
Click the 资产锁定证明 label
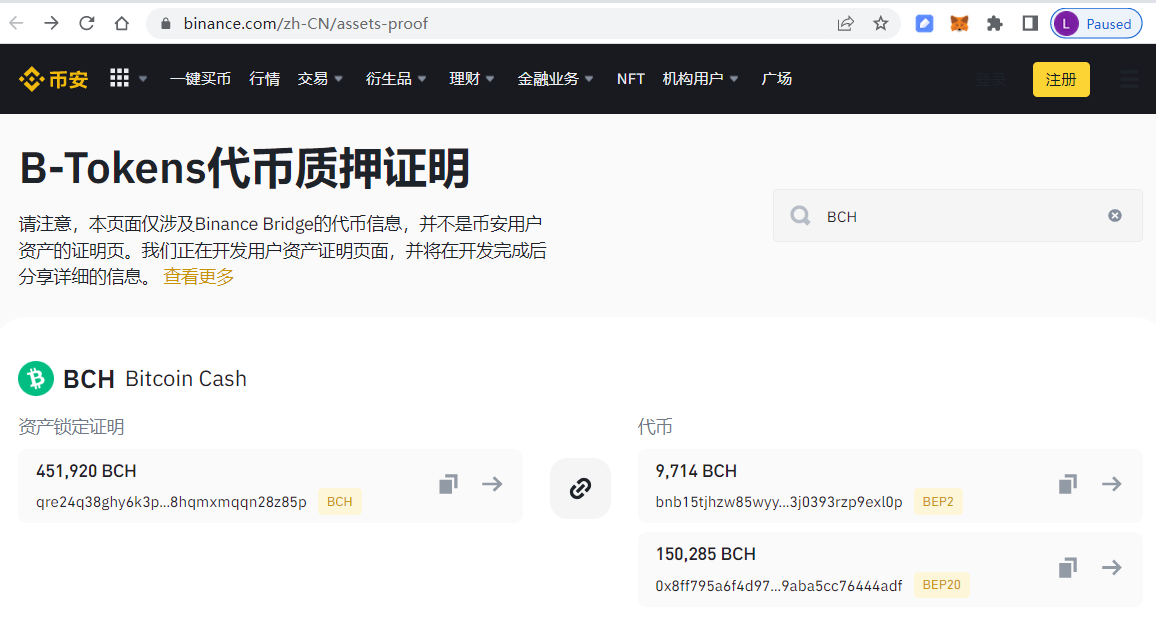(x=72, y=427)
